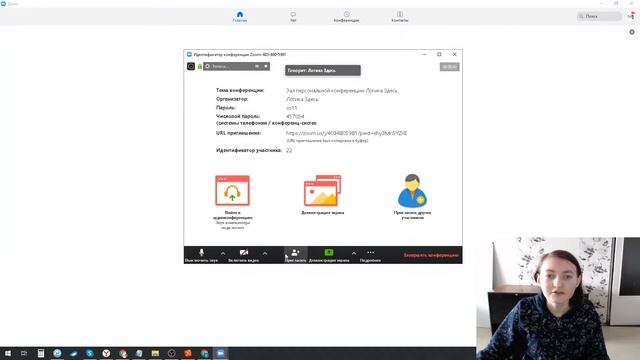This screenshot has width=640, height=360.
Task: Stop the recording in the recording bar
Action: pos(266,66)
